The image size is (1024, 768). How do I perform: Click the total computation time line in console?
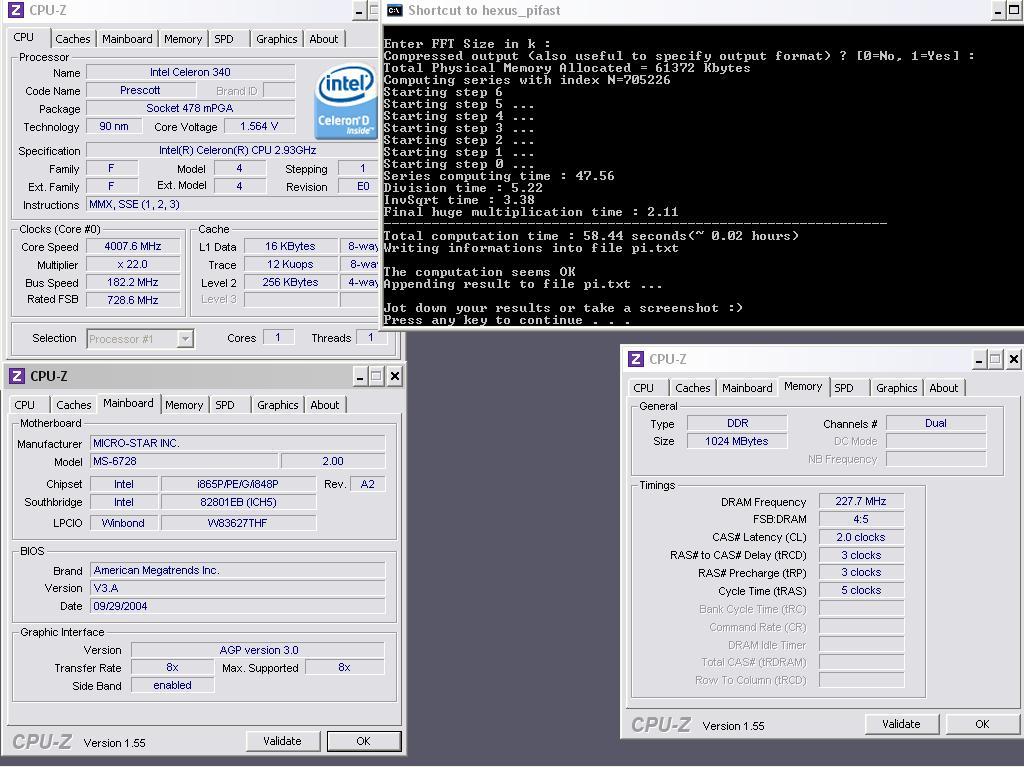pos(591,236)
